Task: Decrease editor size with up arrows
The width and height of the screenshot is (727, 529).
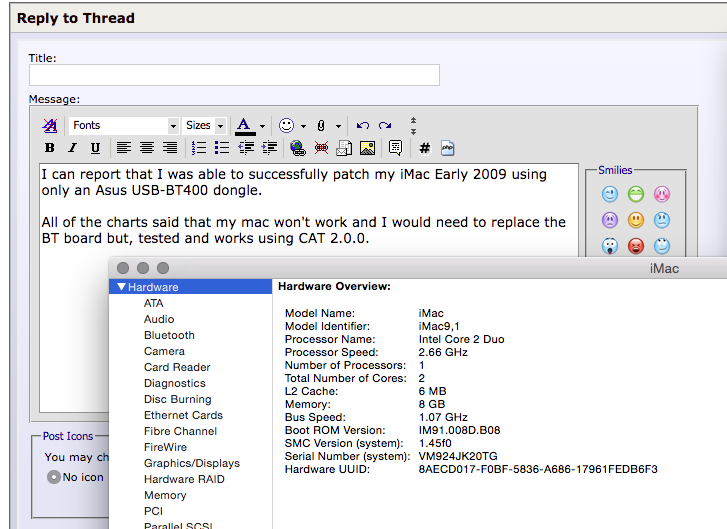Action: pyautogui.click(x=413, y=120)
